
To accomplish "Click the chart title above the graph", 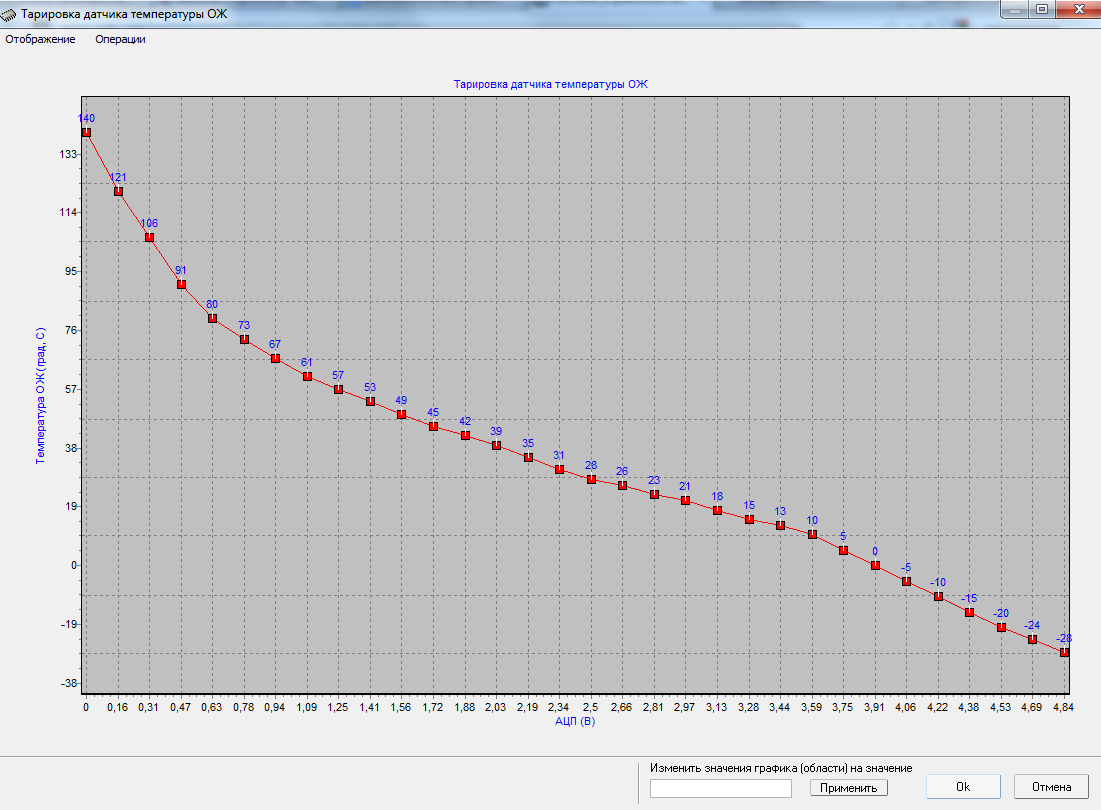I will (x=550, y=84).
